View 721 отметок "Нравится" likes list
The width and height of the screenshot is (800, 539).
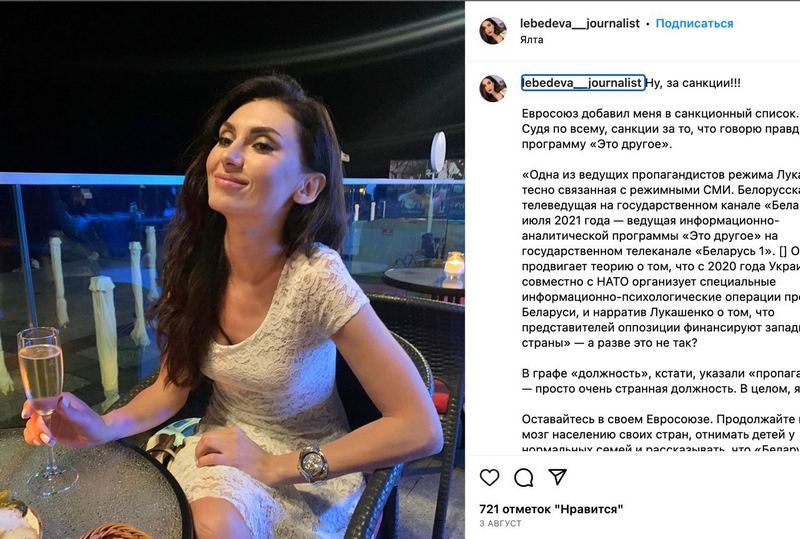click(551, 509)
